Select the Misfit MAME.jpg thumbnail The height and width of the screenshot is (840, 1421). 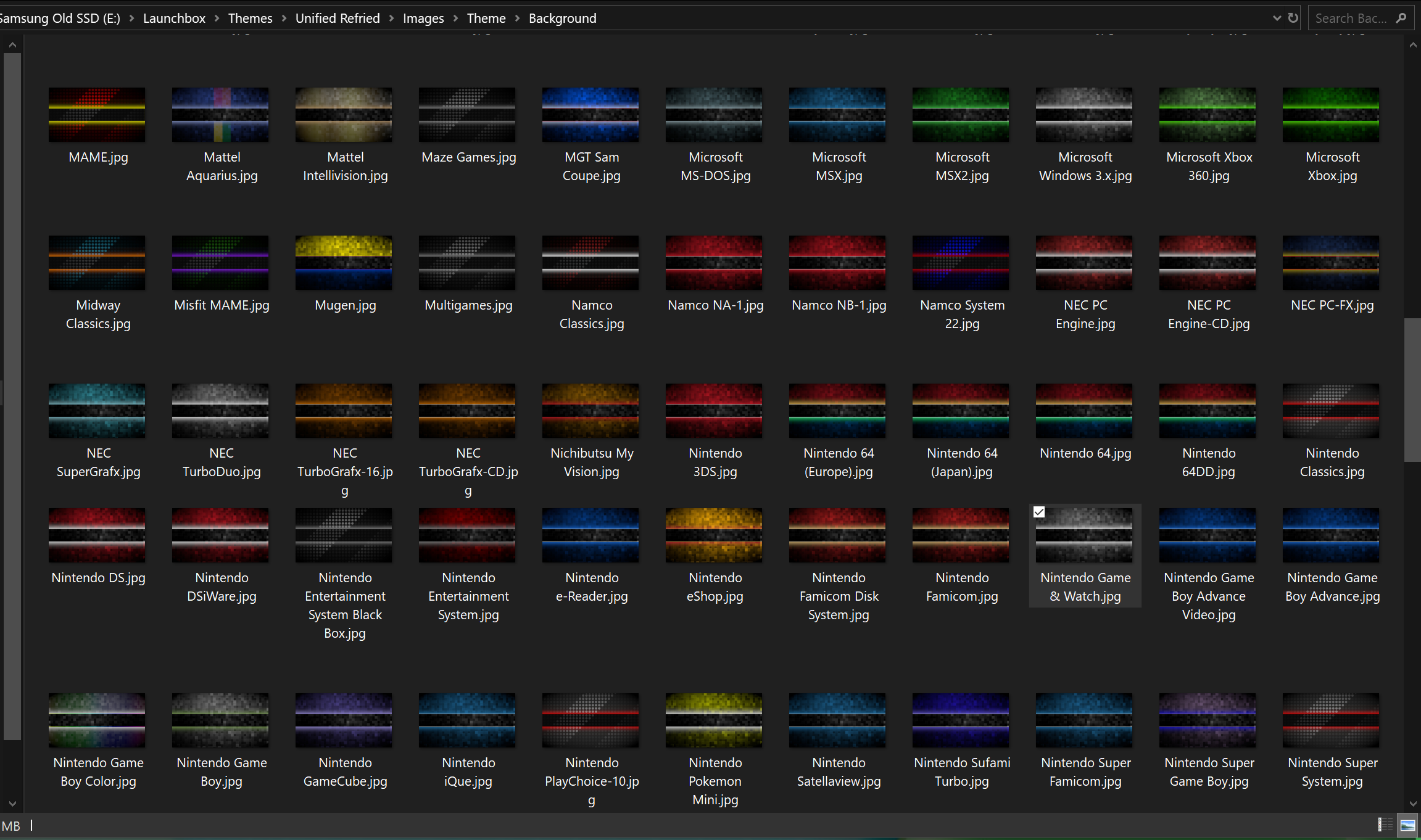[220, 263]
